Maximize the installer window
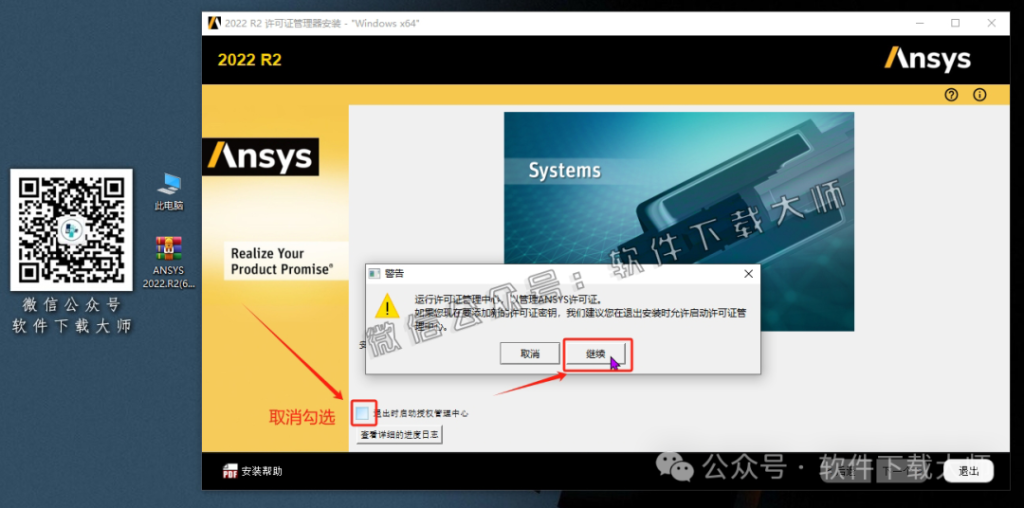1024x508 pixels. 955,23
